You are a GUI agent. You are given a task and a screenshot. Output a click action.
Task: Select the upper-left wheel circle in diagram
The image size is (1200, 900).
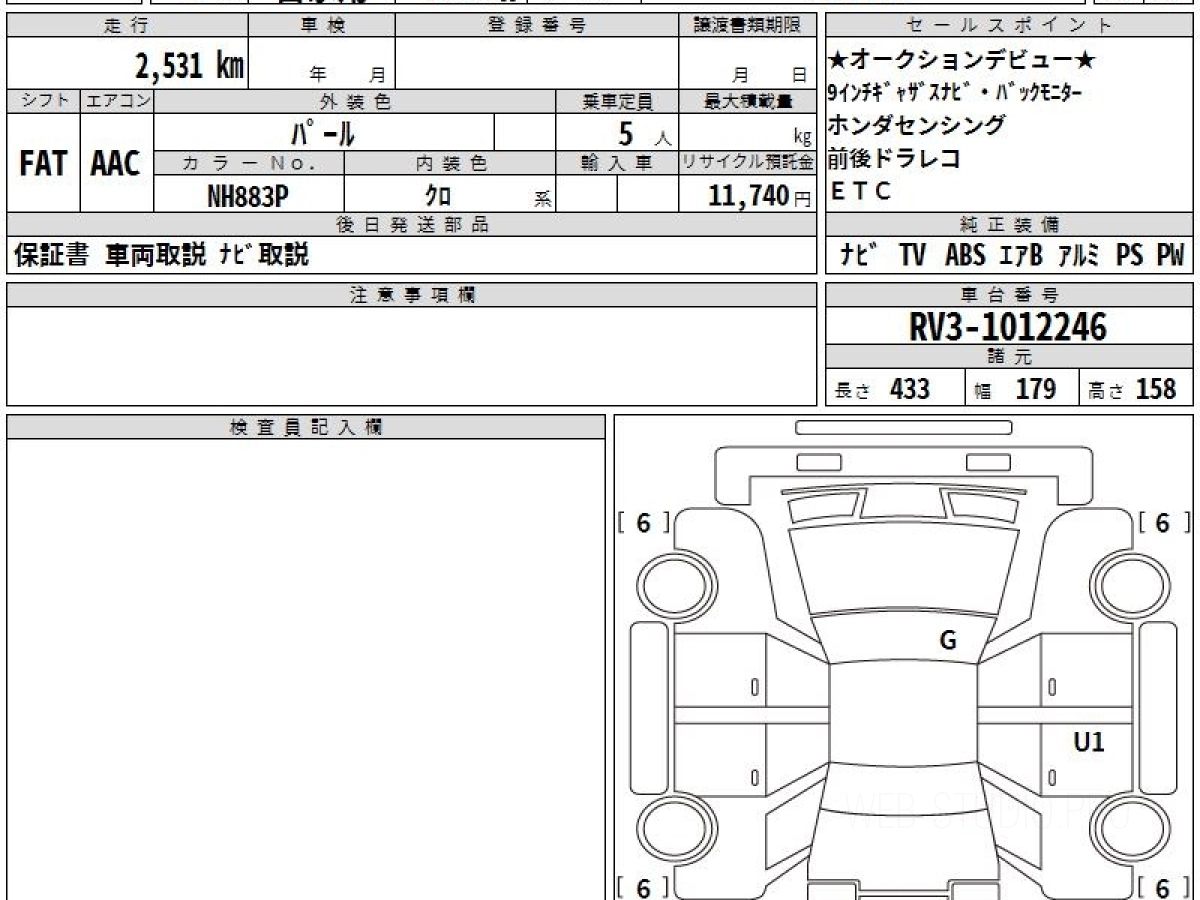point(675,585)
